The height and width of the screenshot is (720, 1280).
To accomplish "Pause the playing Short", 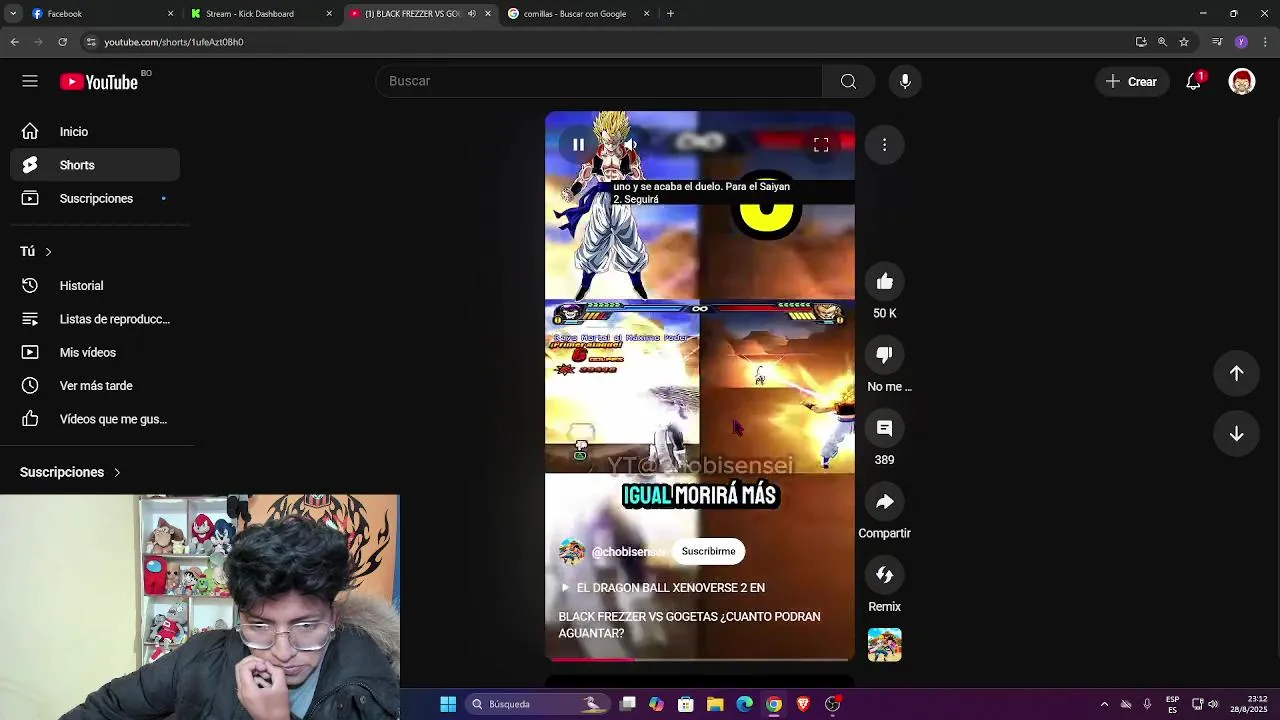I will (578, 145).
